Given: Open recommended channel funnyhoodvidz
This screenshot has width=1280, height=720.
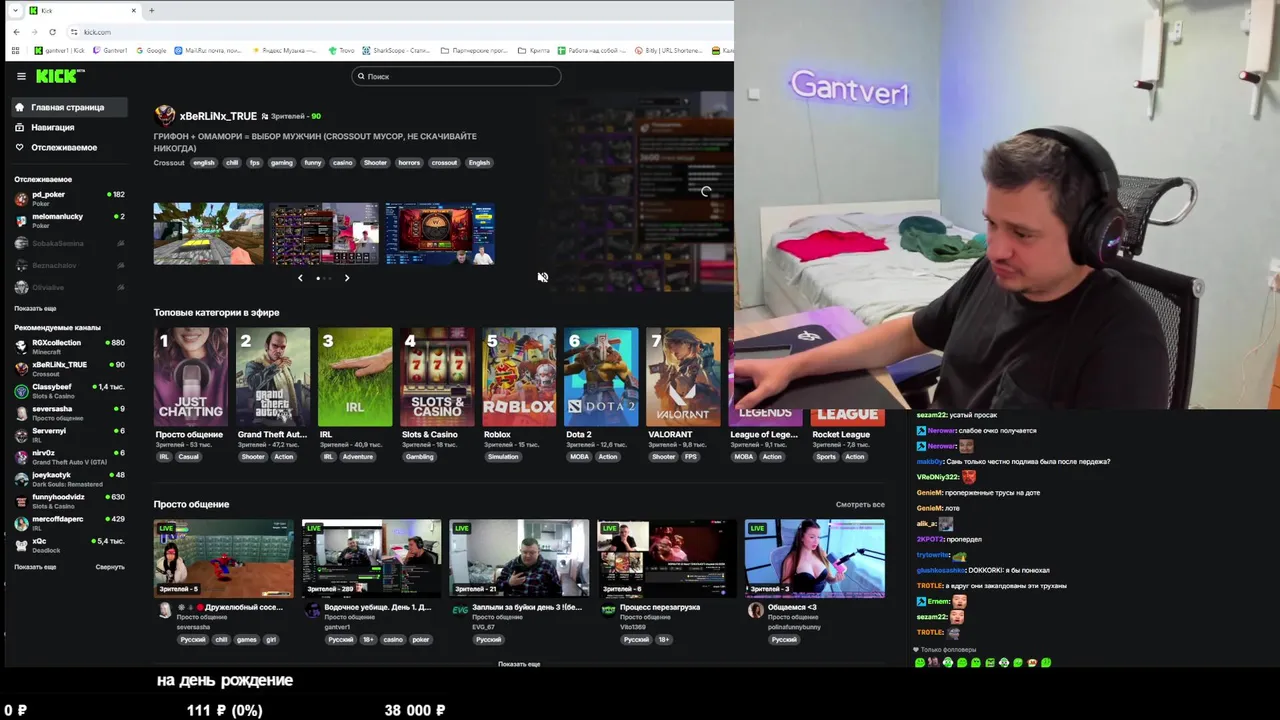Looking at the screenshot, I should coord(69,500).
